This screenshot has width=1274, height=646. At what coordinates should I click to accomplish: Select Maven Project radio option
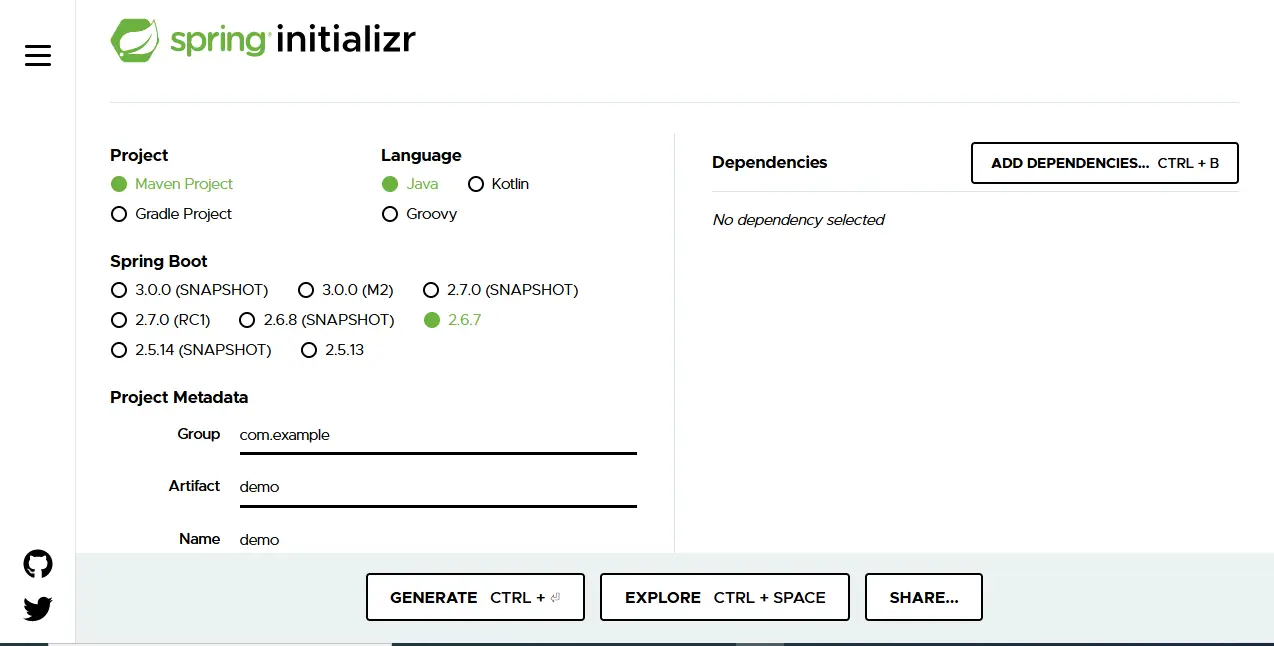point(172,184)
